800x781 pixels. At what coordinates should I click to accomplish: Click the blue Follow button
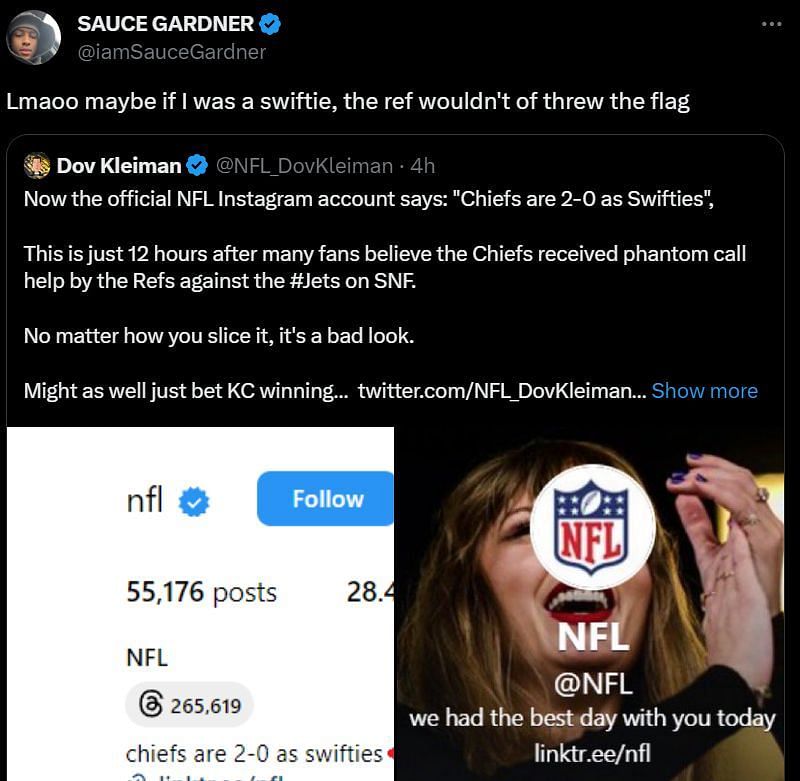326,498
